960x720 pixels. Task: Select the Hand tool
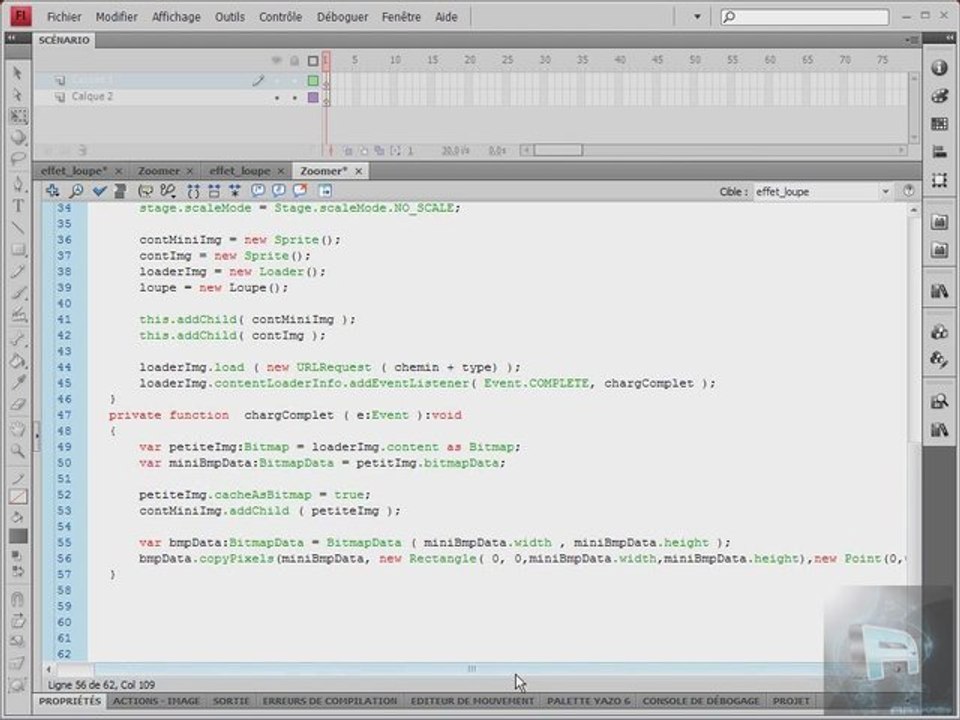point(18,429)
